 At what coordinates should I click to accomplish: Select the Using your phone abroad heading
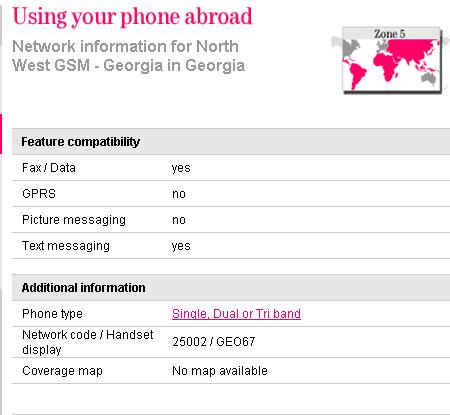point(132,16)
